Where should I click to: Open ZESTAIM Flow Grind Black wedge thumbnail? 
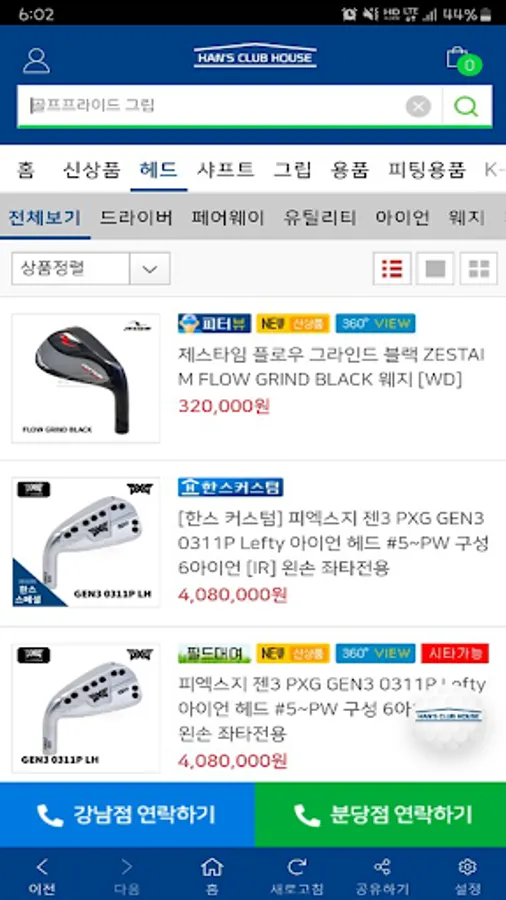(85, 378)
